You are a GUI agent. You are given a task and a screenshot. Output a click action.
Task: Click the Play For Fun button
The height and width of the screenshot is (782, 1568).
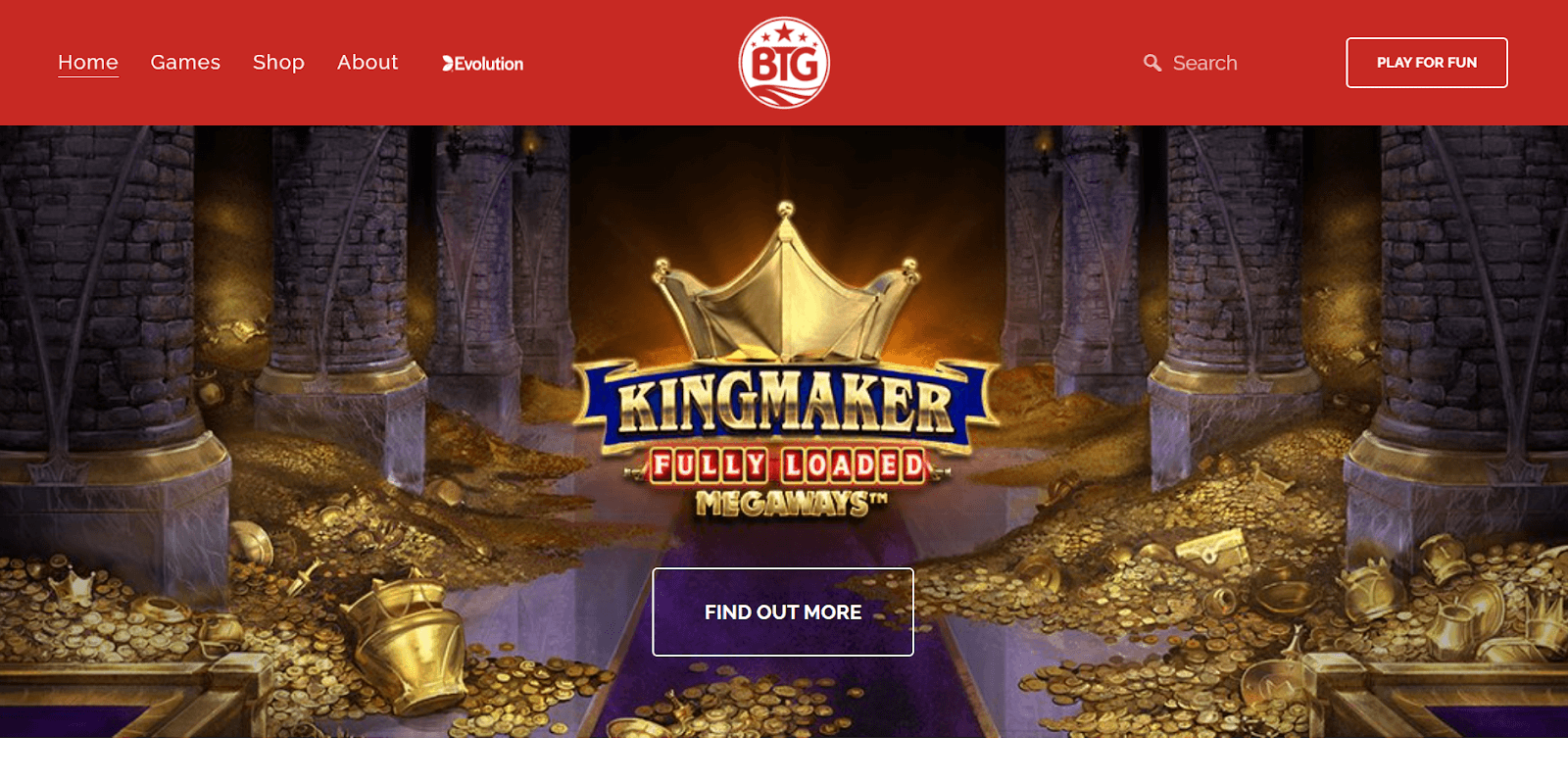(1427, 63)
